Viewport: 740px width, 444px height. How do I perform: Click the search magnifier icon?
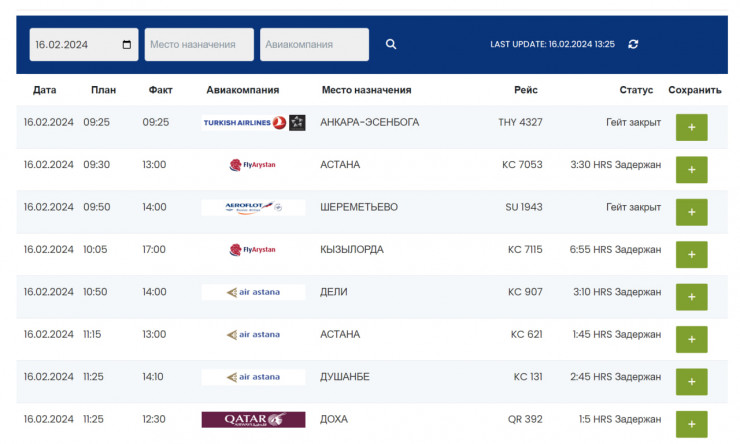(x=391, y=44)
